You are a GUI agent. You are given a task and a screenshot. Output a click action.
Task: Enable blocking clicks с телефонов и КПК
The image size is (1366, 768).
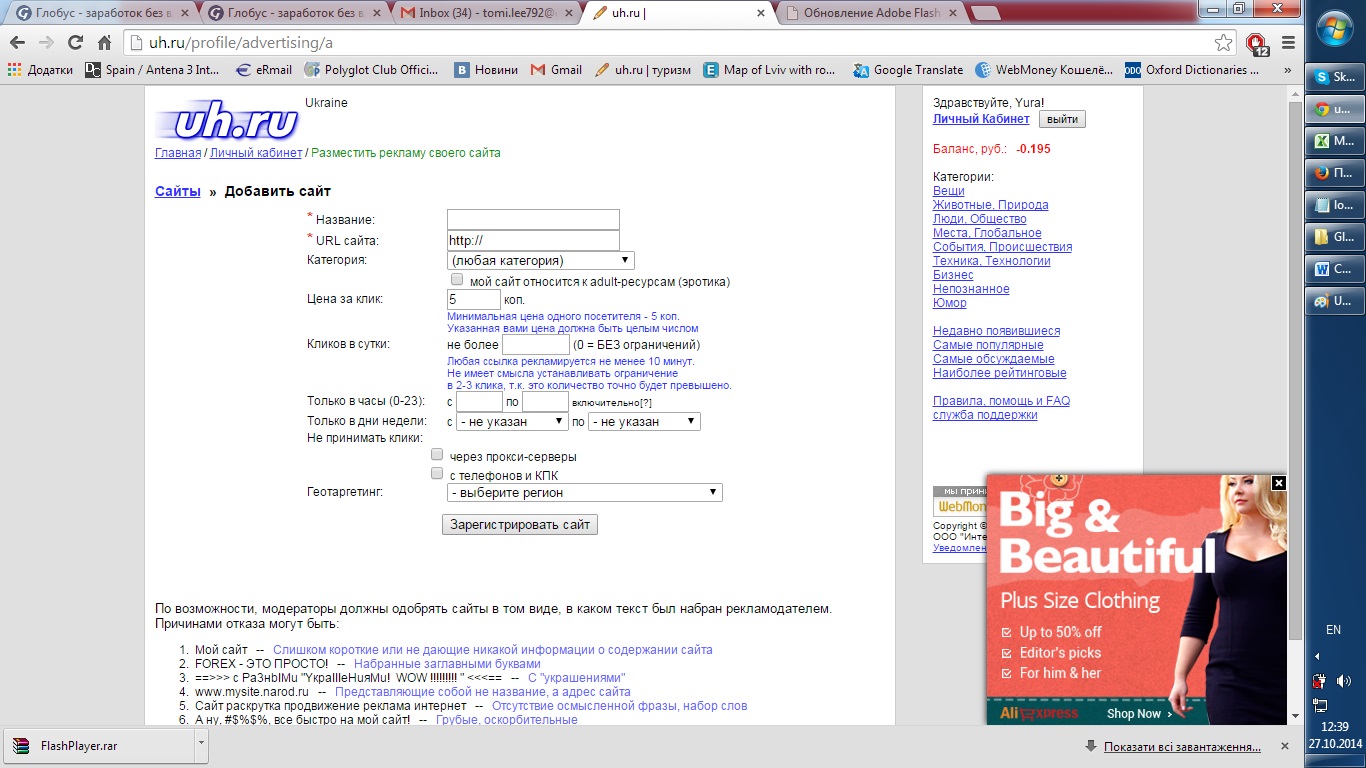click(437, 474)
